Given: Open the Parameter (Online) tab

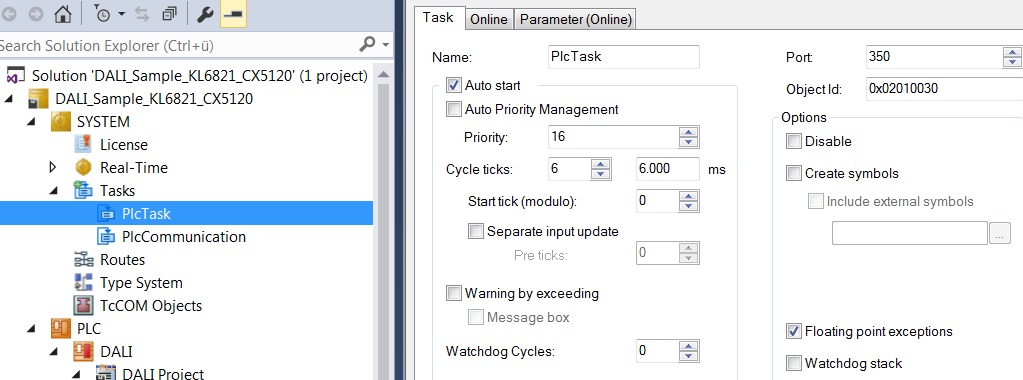Looking at the screenshot, I should coord(575,20).
